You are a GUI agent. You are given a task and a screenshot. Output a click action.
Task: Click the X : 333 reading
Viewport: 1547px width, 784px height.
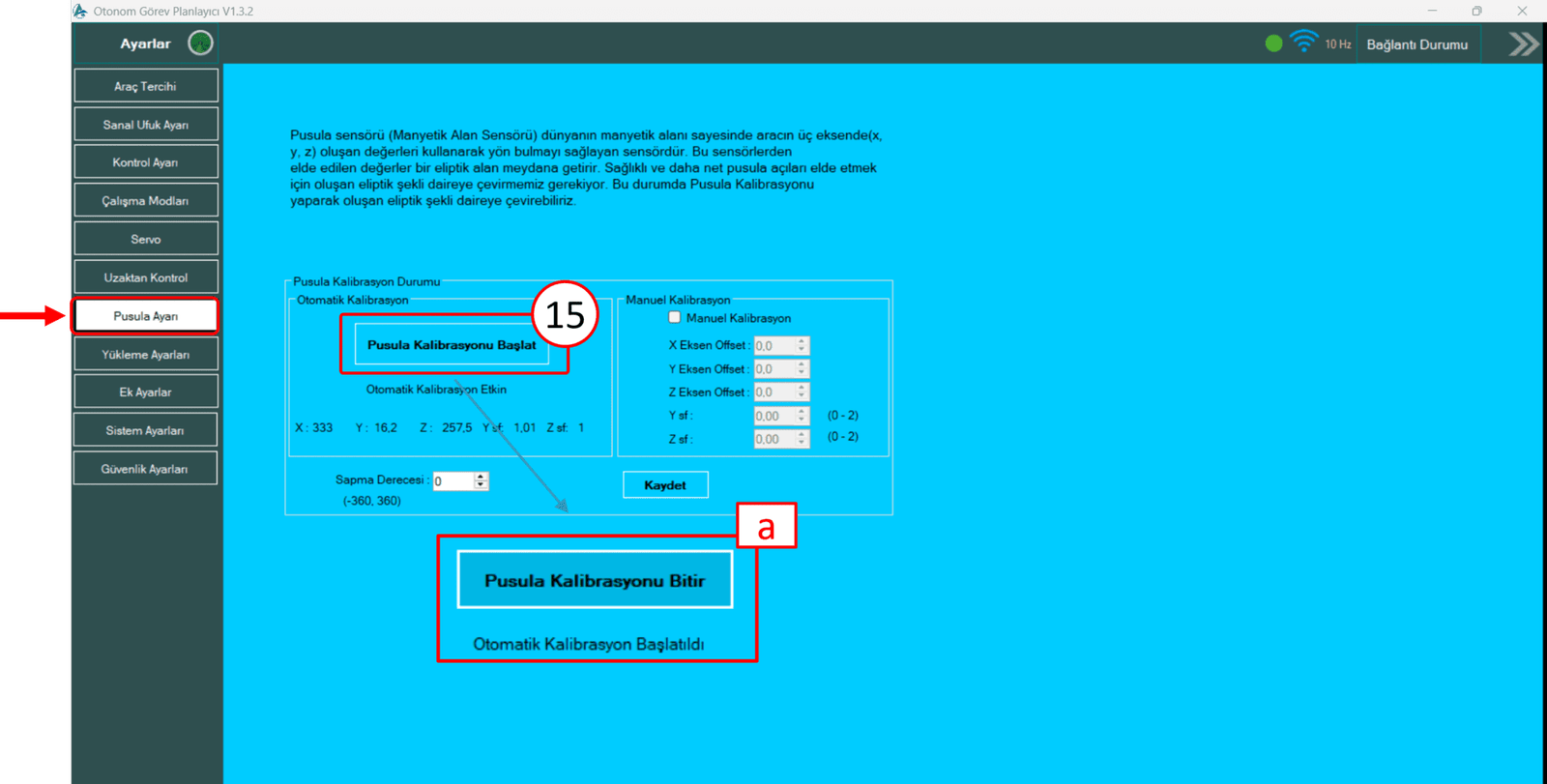314,427
